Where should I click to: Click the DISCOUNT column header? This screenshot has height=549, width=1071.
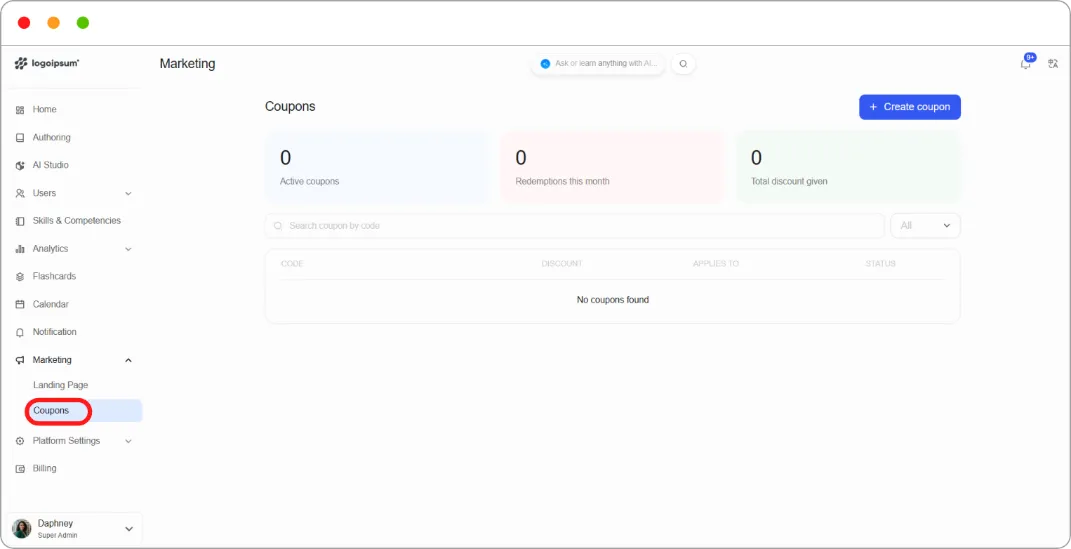[x=562, y=264]
